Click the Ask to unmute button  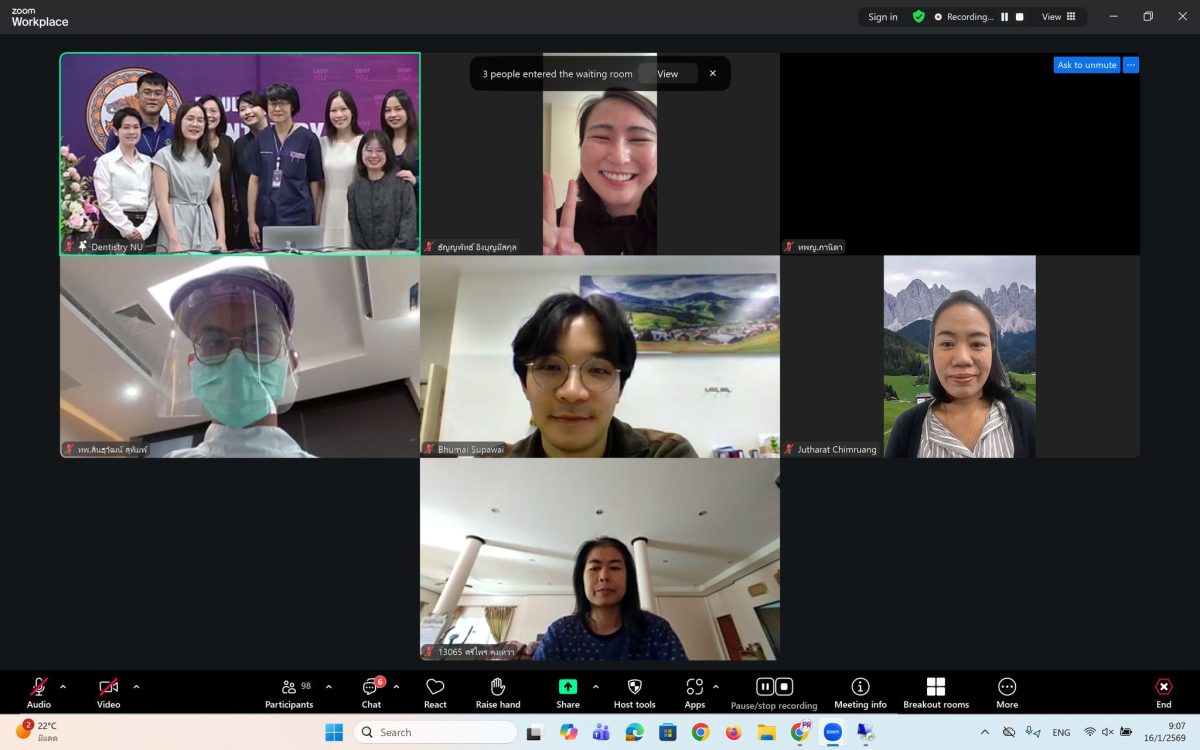tap(1086, 65)
